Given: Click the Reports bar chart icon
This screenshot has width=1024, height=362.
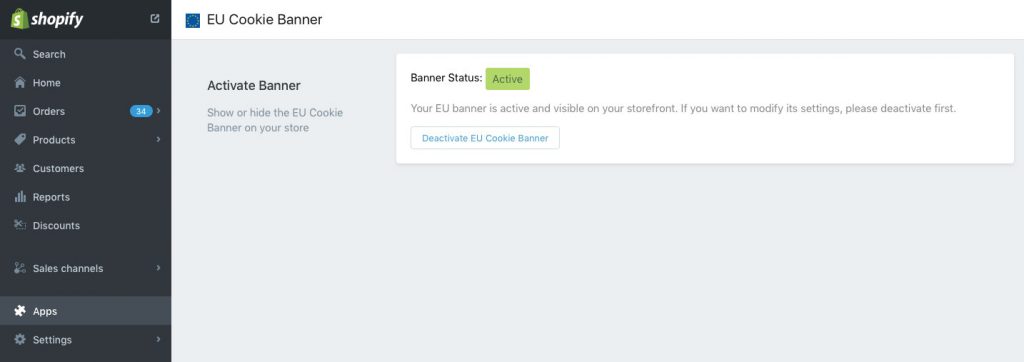Looking at the screenshot, I should coord(20,197).
